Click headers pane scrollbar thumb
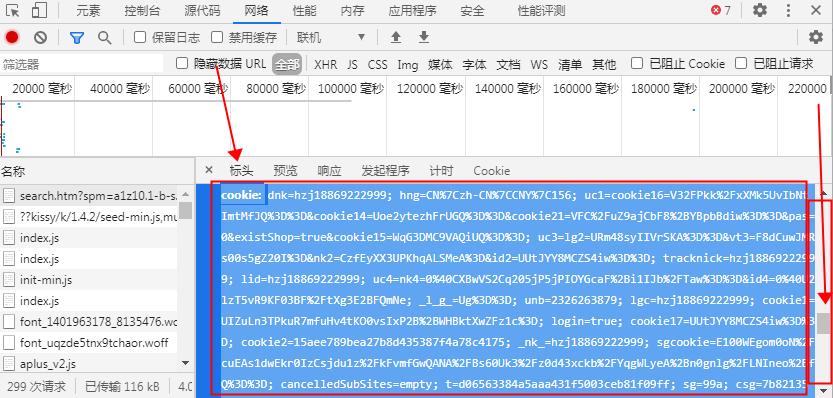Image resolution: width=833 pixels, height=398 pixels. coord(823,323)
